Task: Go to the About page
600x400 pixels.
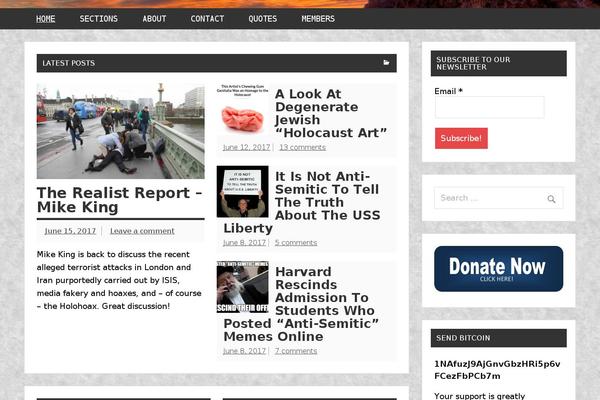Action: click(x=154, y=19)
